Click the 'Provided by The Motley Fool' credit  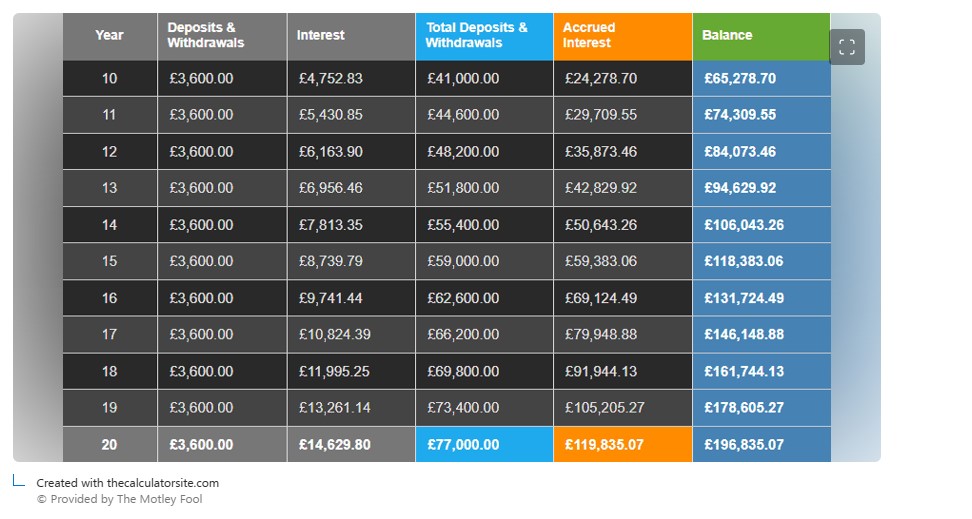point(119,499)
